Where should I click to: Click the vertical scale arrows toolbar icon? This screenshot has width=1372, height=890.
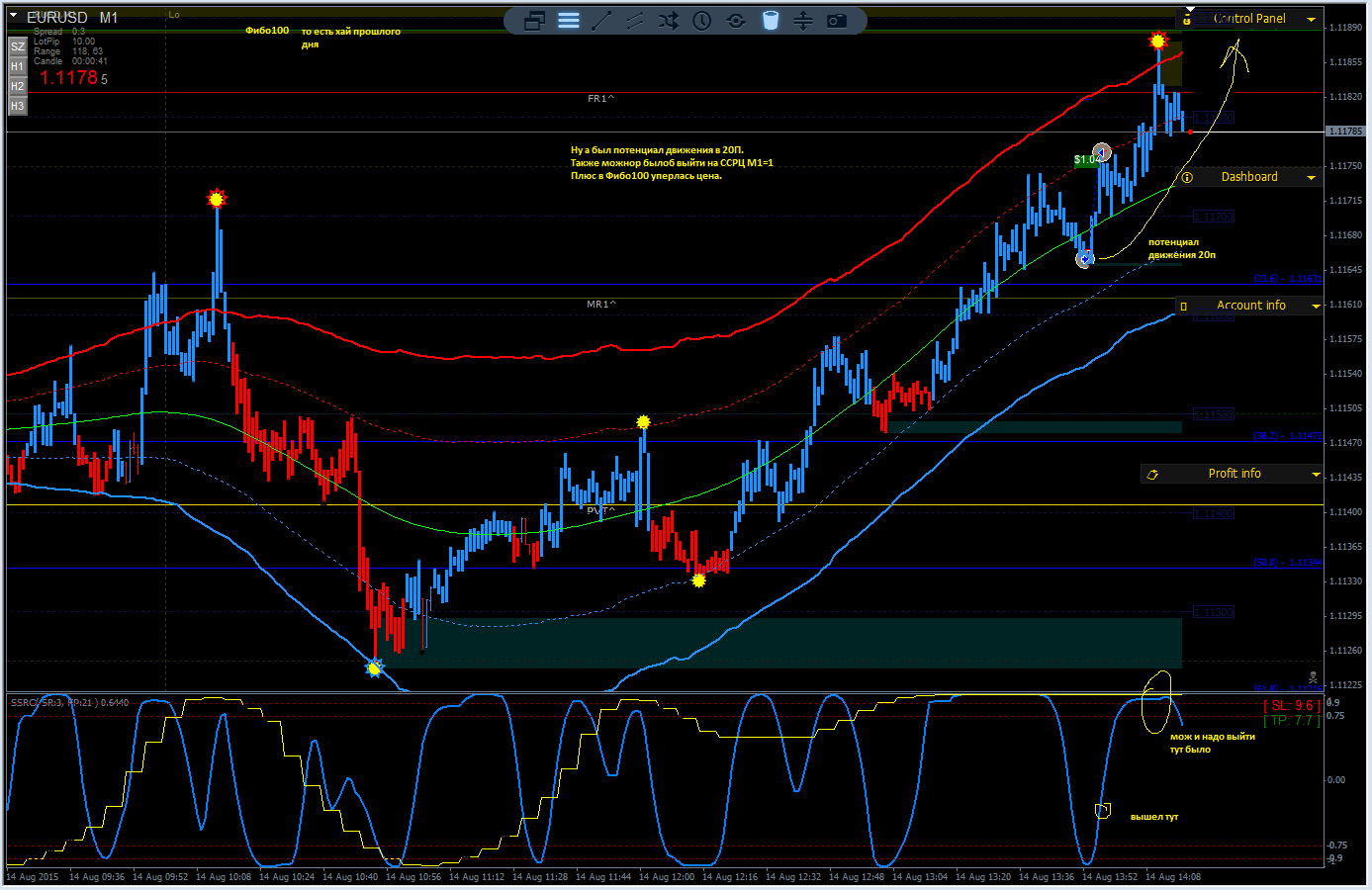pyautogui.click(x=803, y=20)
